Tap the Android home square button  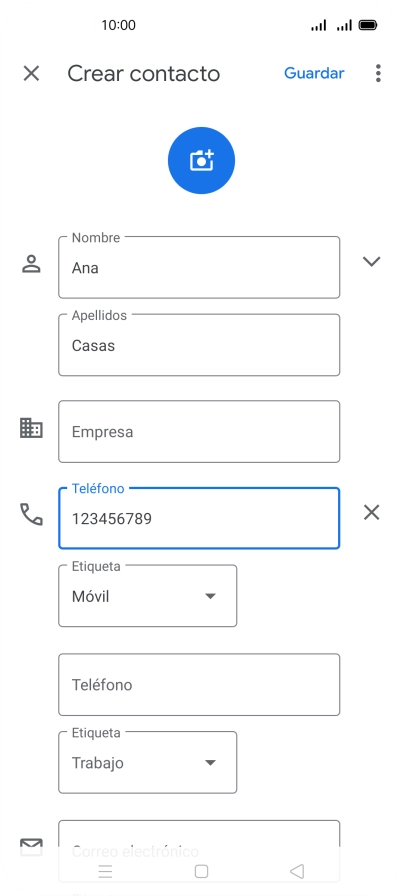tap(201, 871)
